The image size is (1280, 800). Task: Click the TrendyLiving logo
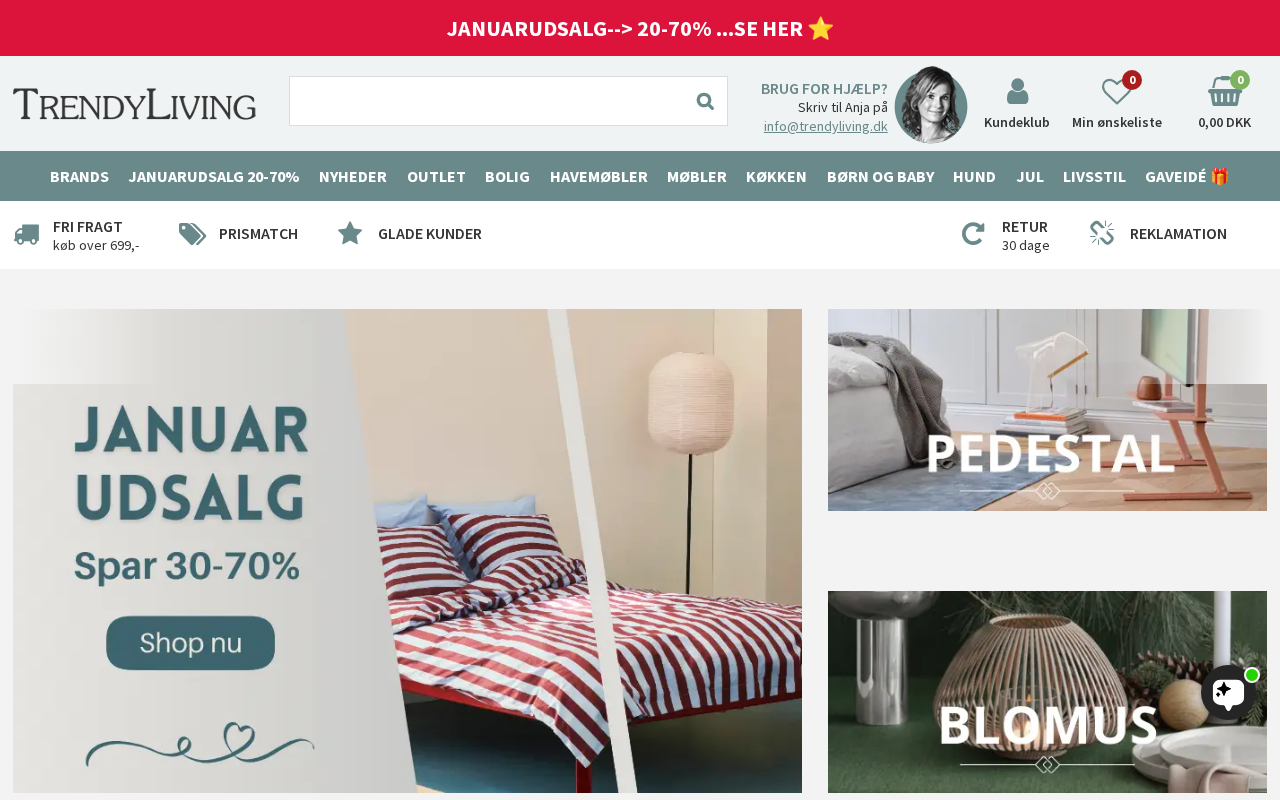135,104
